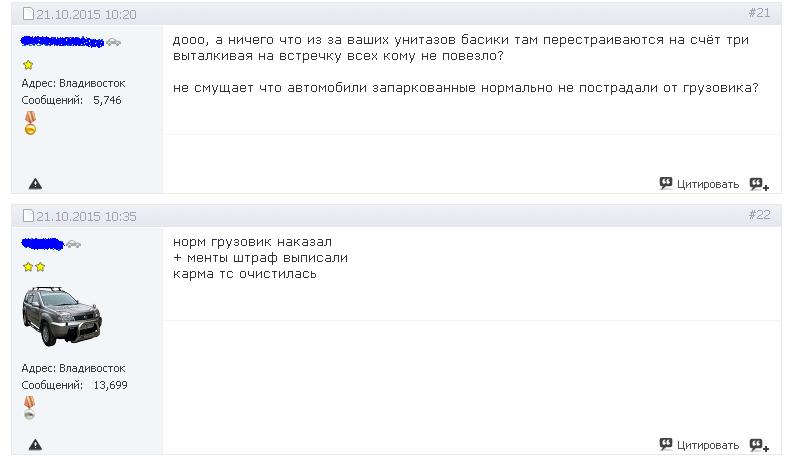The image size is (790, 461).
Task: Click the post document icon beside 21.10.2015 10:35
Action: (29, 215)
